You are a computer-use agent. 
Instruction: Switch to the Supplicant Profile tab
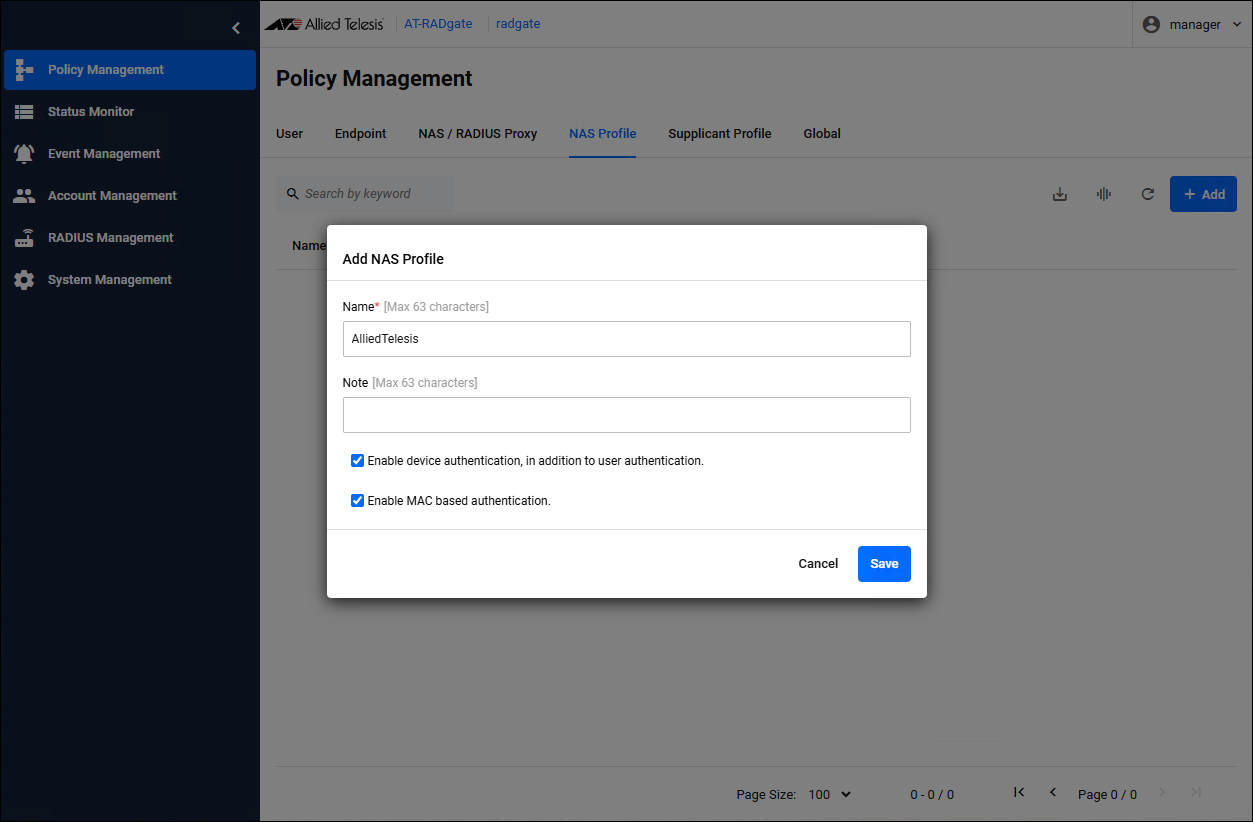[x=719, y=134]
